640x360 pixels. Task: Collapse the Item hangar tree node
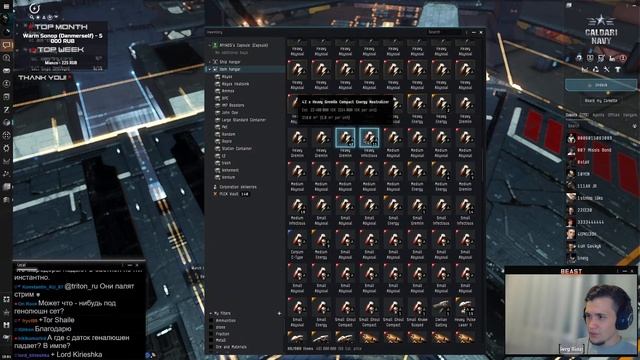(x=210, y=69)
